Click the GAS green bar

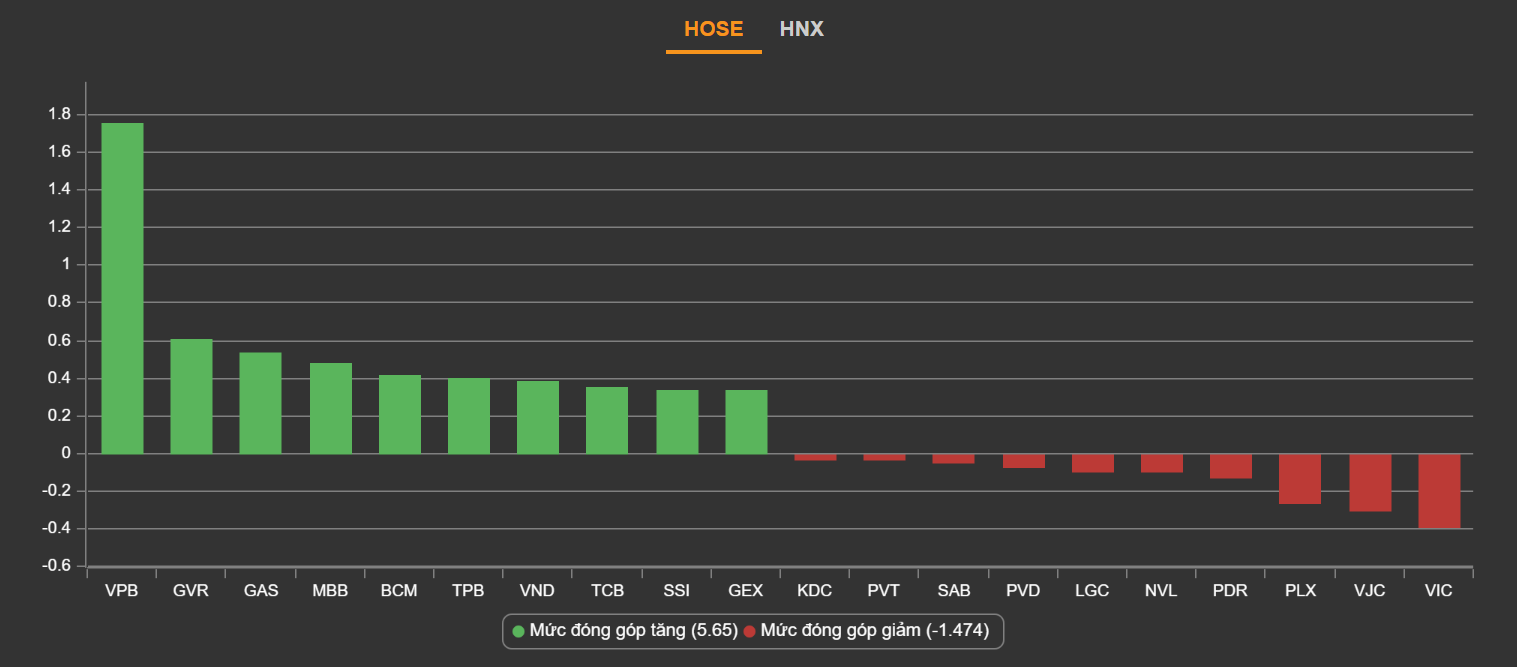(260, 403)
